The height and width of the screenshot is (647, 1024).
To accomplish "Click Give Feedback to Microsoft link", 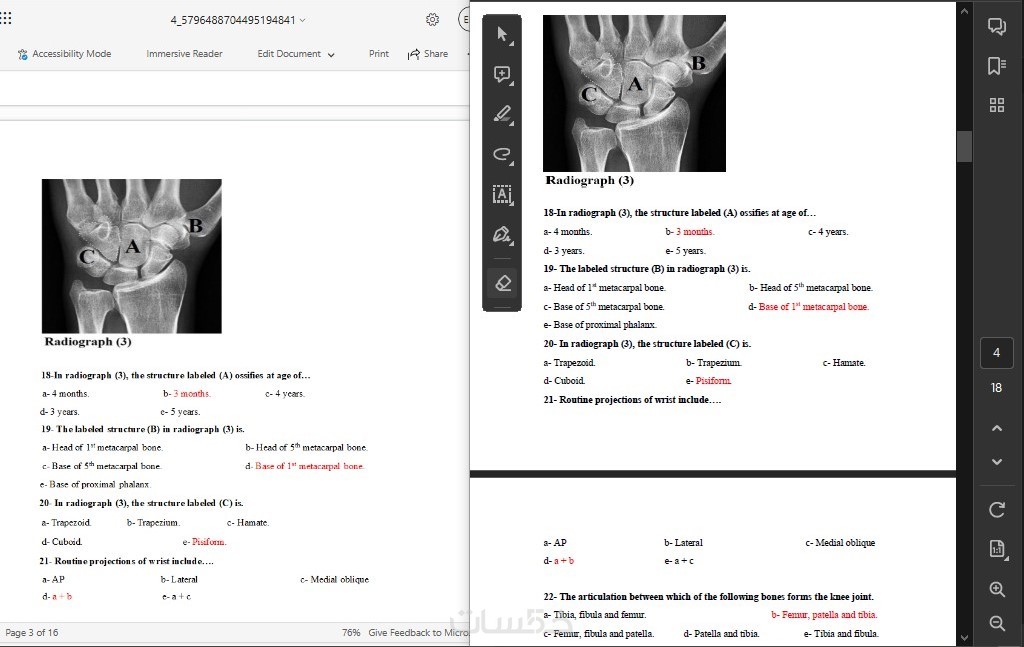I will [418, 633].
